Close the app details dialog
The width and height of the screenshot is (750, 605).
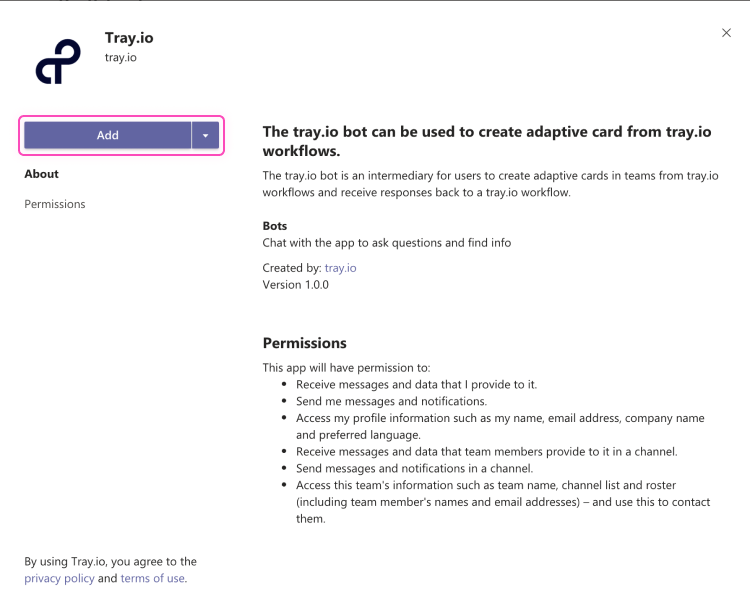(726, 33)
